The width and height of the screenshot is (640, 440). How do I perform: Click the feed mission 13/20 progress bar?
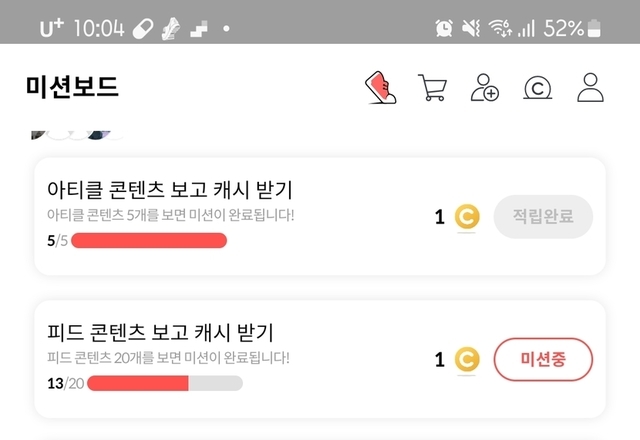pos(165,383)
